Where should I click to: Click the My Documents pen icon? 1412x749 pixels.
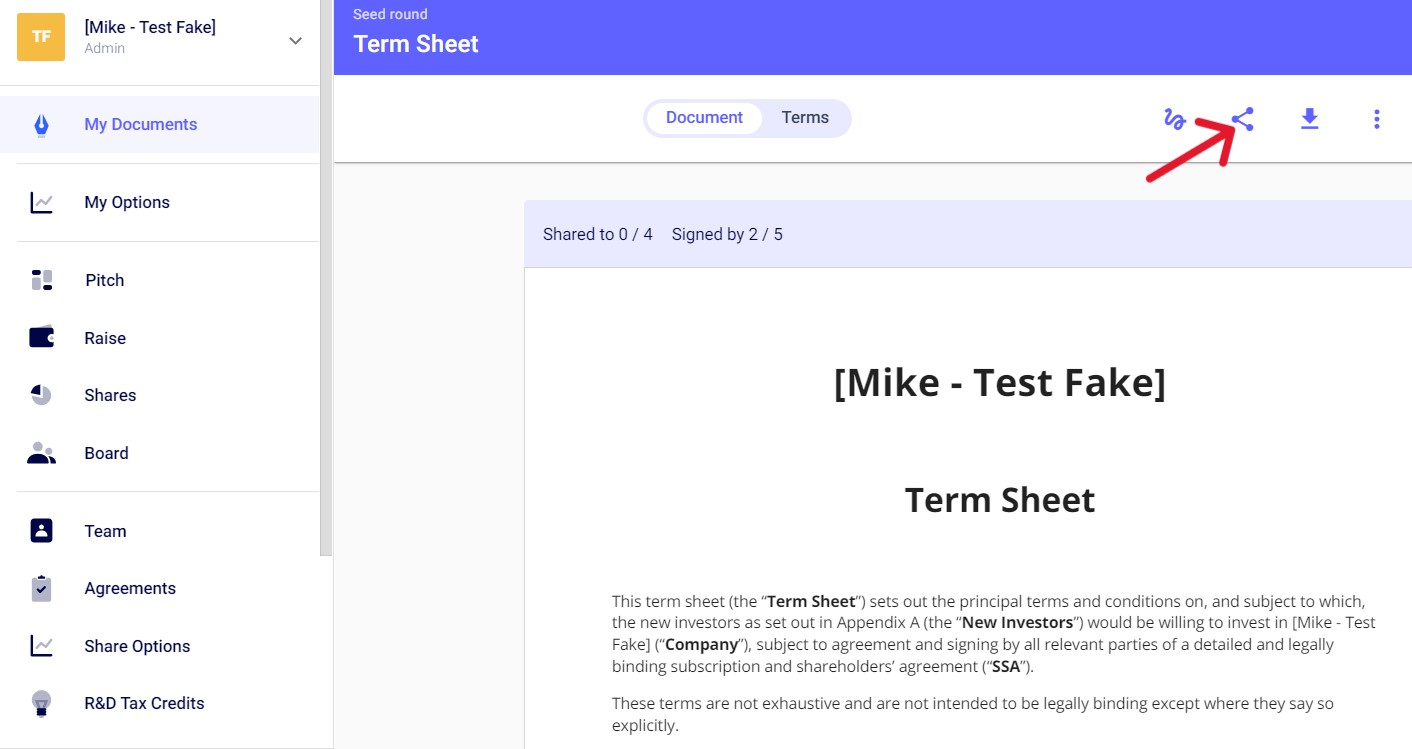click(41, 125)
